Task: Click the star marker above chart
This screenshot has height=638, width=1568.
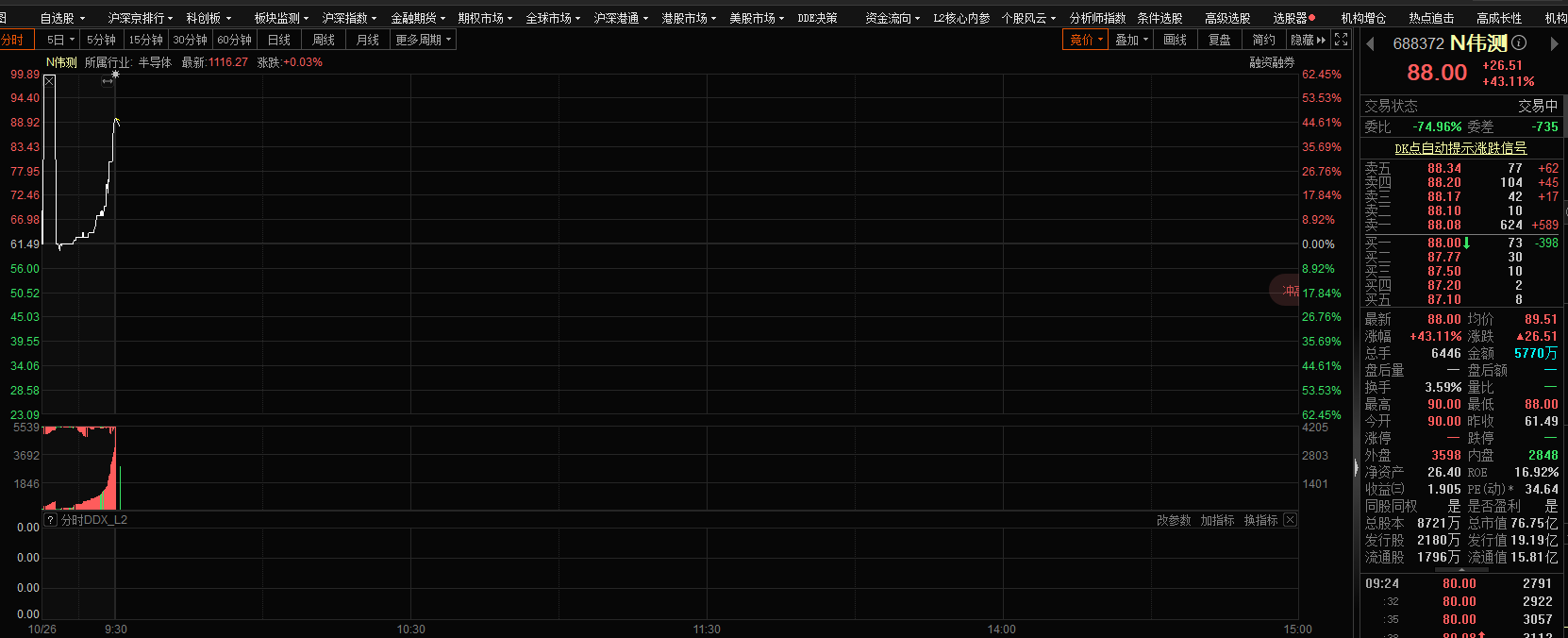Action: pos(116,74)
